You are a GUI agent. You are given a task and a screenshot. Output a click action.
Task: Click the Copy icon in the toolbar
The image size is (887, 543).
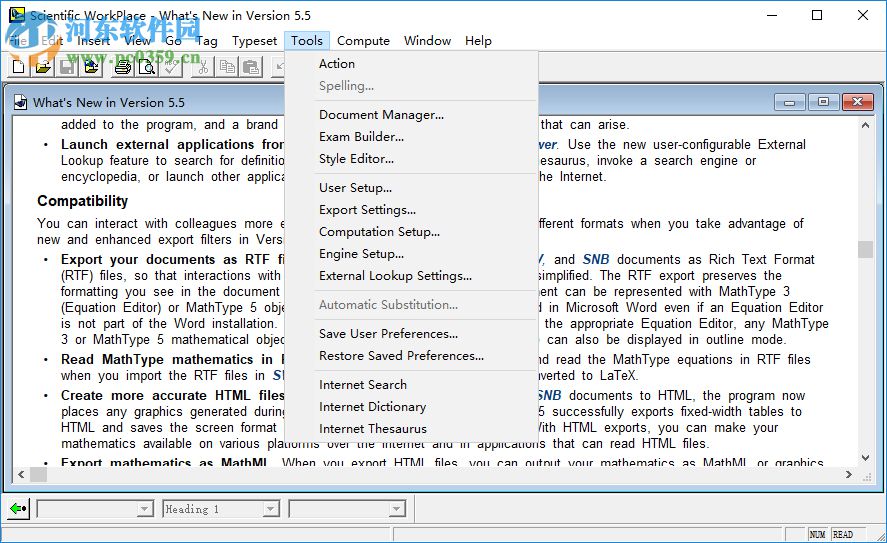(227, 67)
